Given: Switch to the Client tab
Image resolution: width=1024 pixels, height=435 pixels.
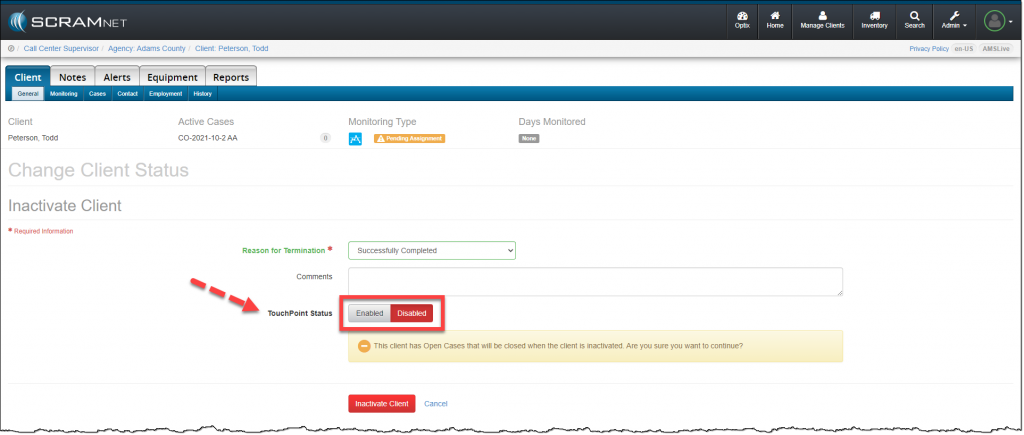Looking at the screenshot, I should coord(28,77).
